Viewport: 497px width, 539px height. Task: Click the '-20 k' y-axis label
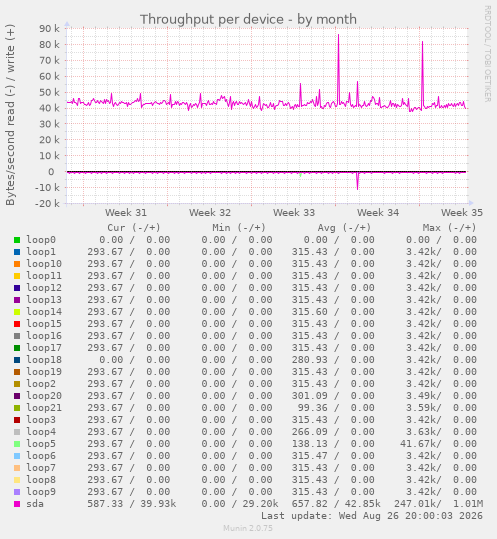pos(47,204)
